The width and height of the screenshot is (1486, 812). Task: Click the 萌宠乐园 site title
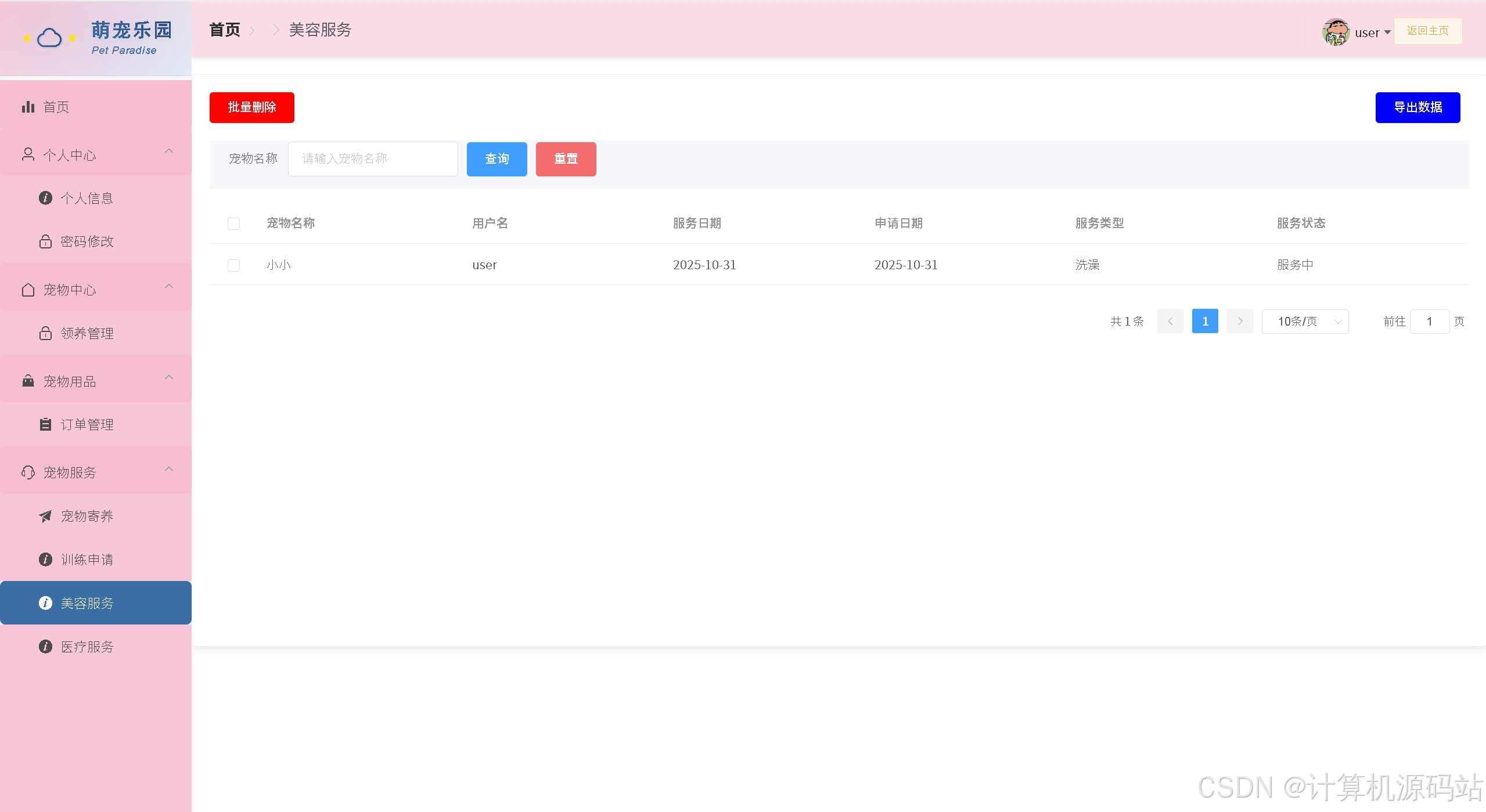132,30
